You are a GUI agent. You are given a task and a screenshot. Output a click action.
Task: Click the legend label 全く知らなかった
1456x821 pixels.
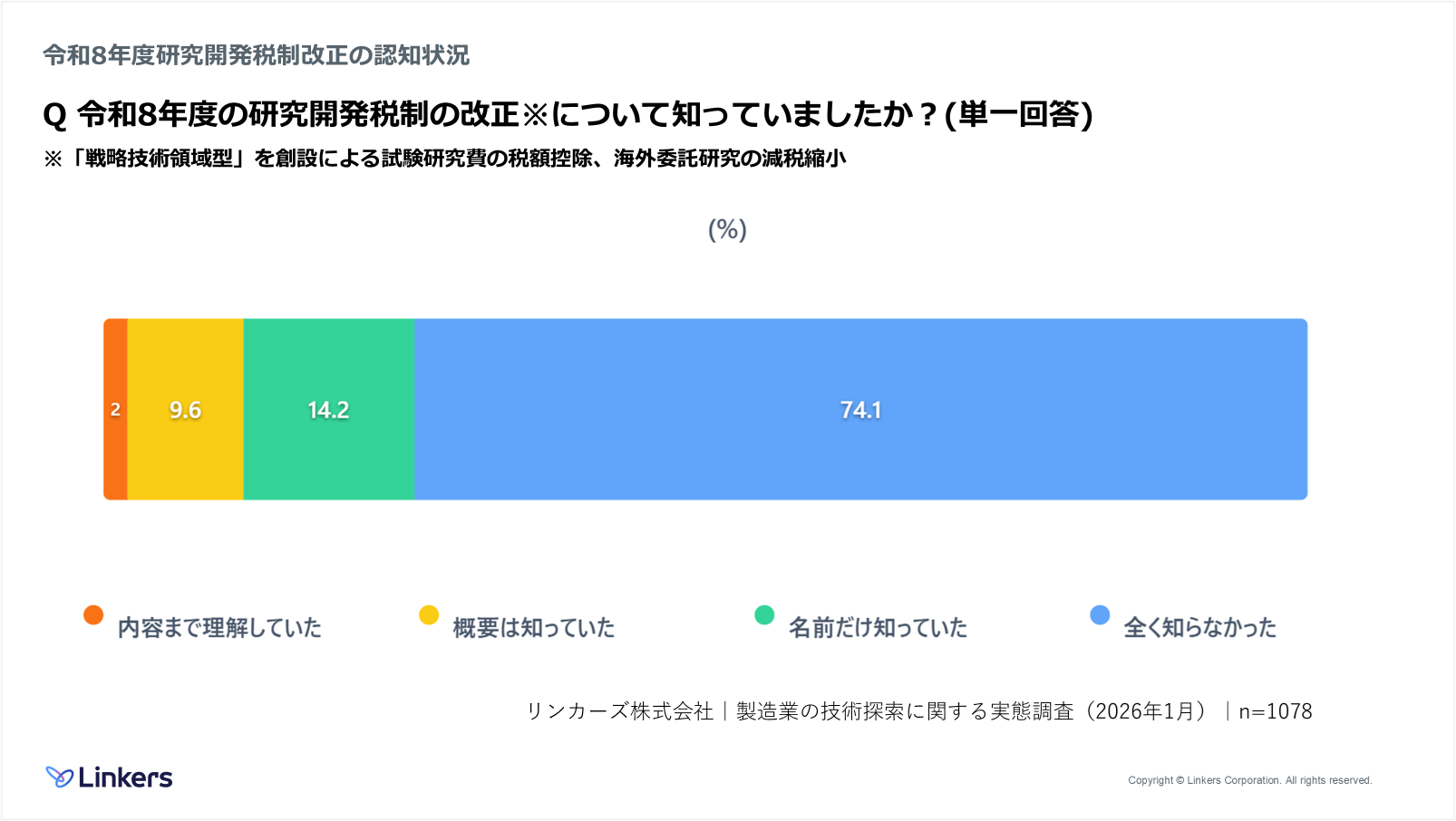click(x=1199, y=627)
